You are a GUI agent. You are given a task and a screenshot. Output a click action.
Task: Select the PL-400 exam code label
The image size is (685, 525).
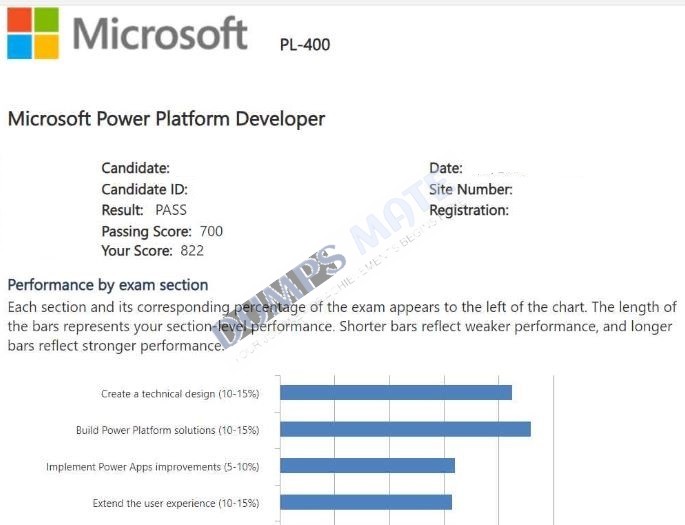click(x=305, y=45)
